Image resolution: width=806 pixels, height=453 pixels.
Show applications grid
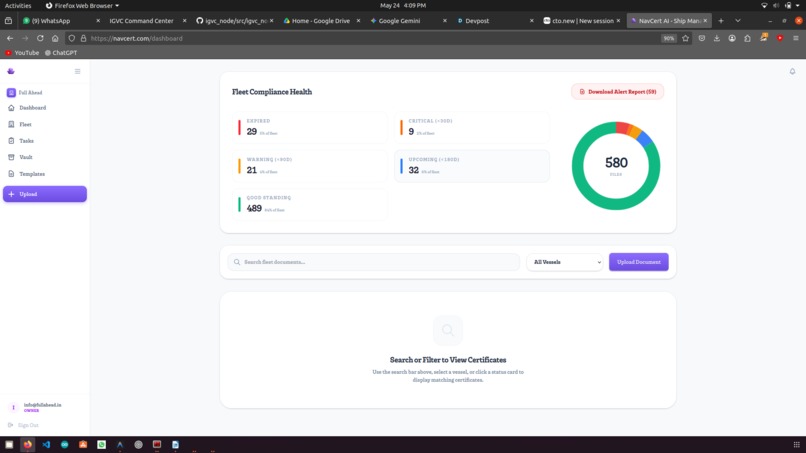pyautogui.click(x=796, y=444)
